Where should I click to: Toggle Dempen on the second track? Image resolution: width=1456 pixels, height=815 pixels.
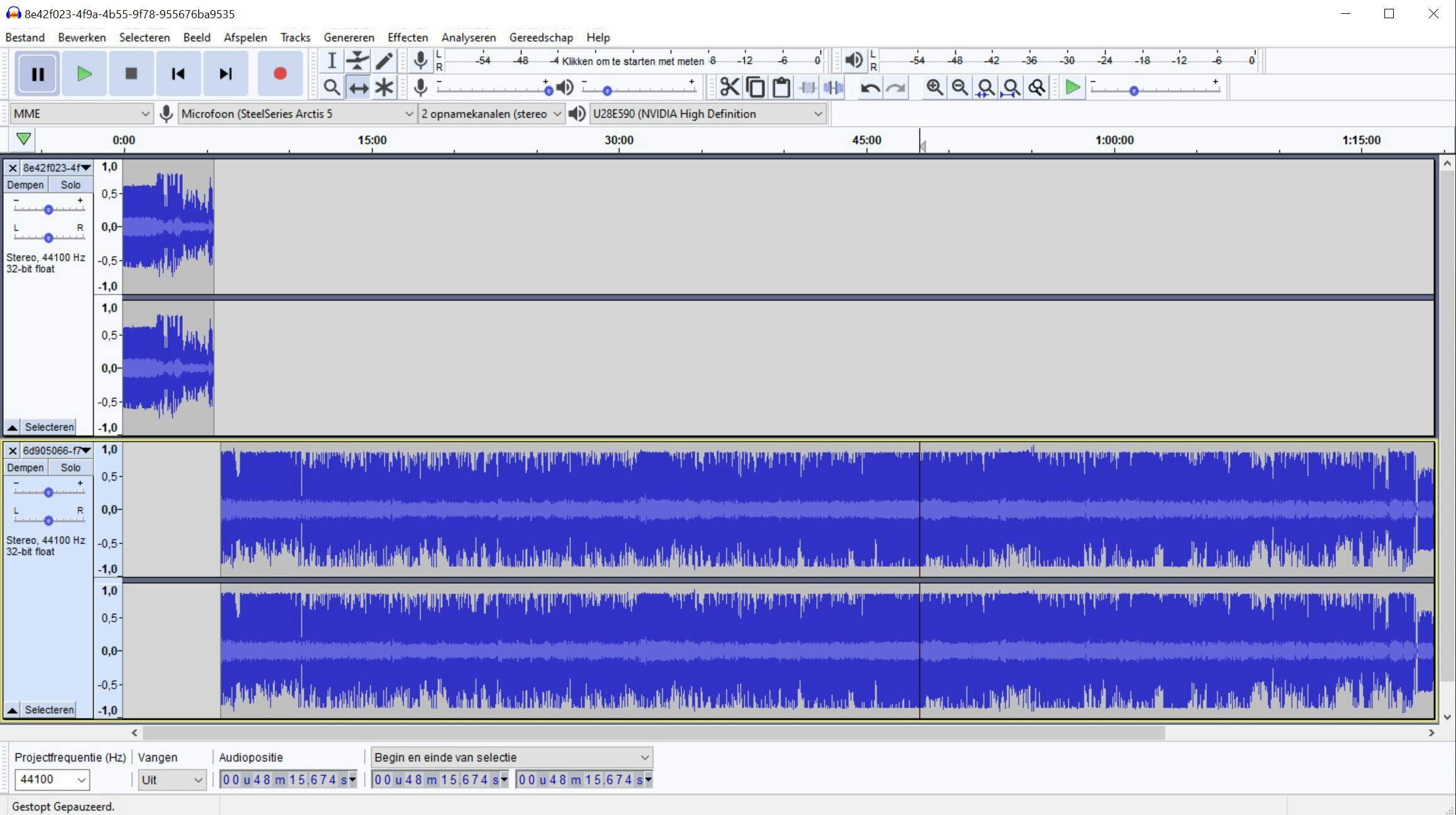[x=25, y=468]
